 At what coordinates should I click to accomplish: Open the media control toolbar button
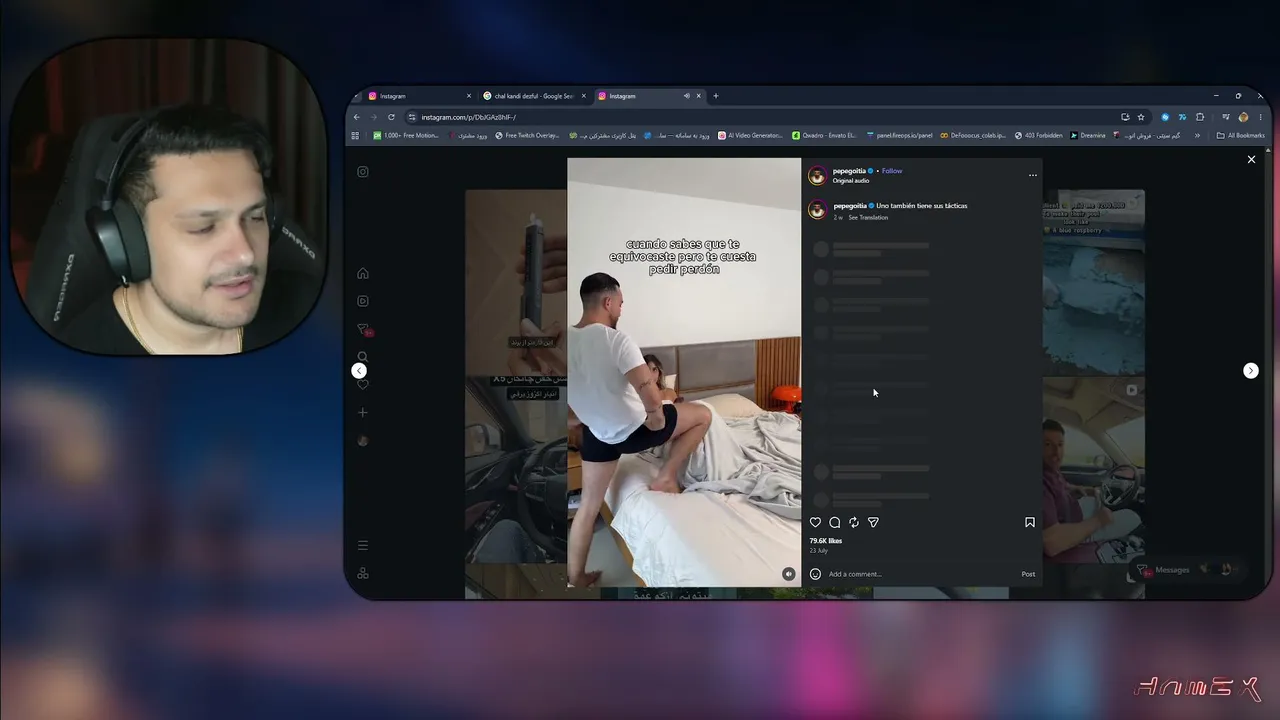[1226, 117]
